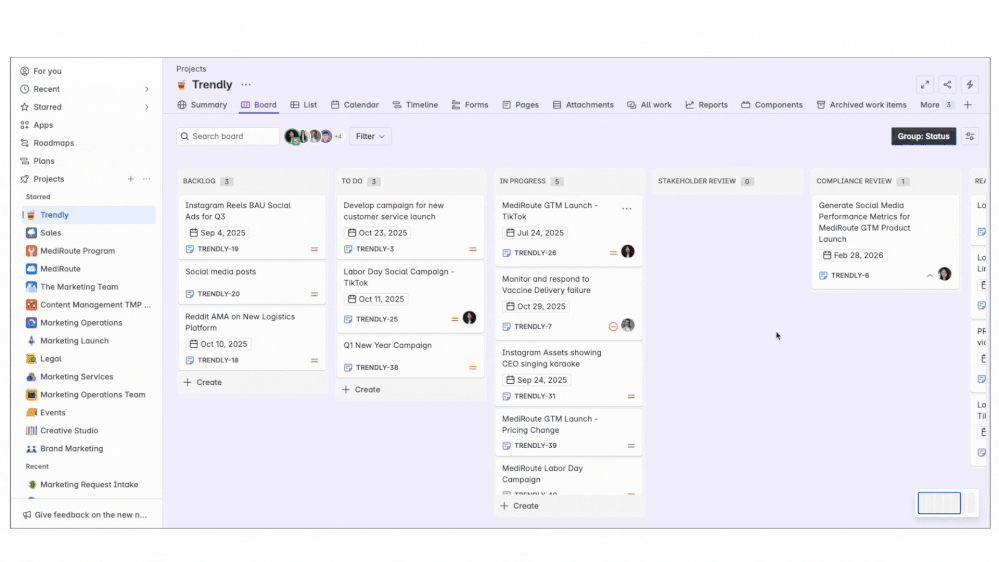Screen dimensions: 999x562
Task: Click the priority icon on the TRENDLY-3 card
Action: [x=473, y=249]
